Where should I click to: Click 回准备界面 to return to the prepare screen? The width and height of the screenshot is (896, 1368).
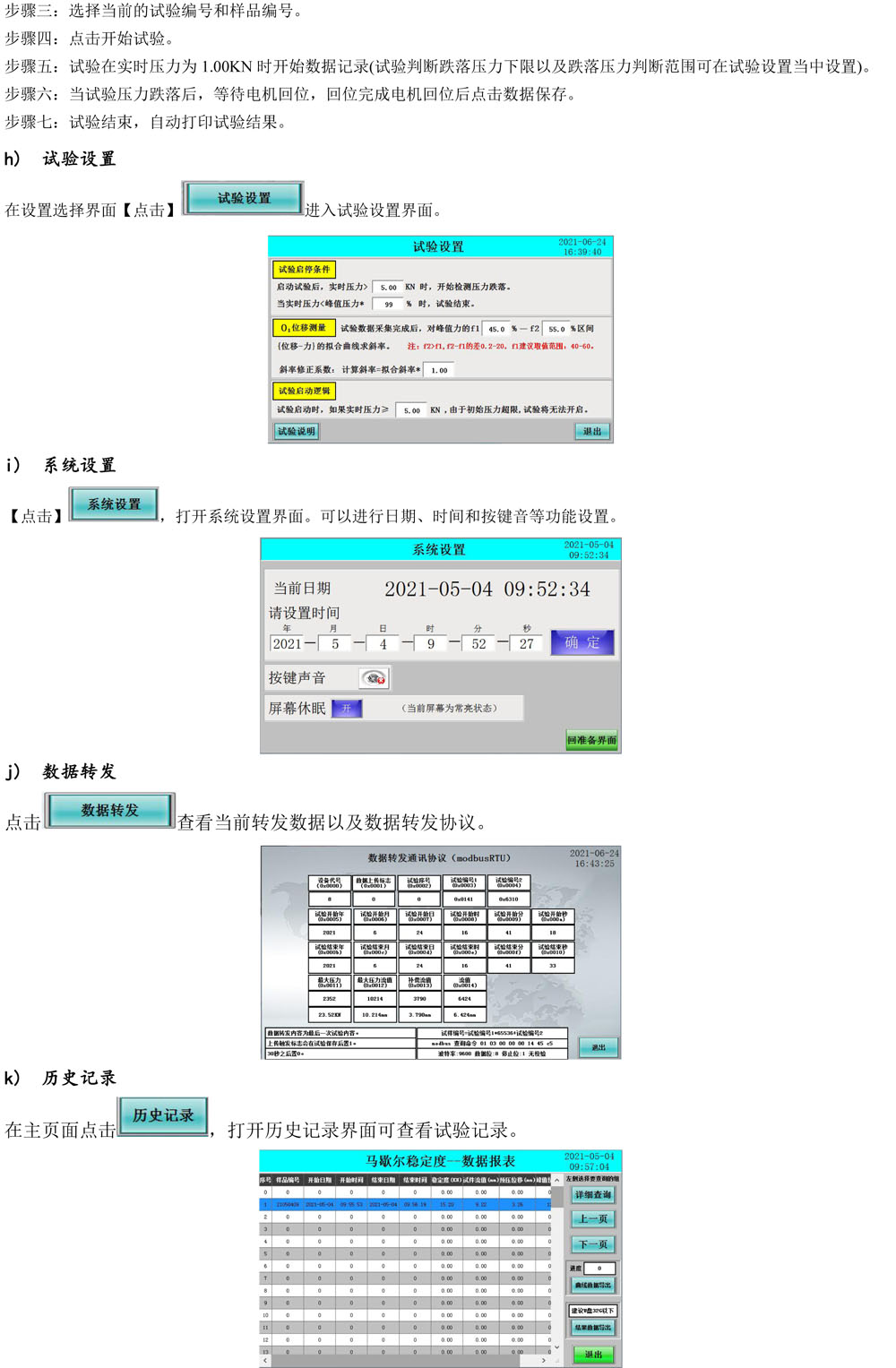591,740
